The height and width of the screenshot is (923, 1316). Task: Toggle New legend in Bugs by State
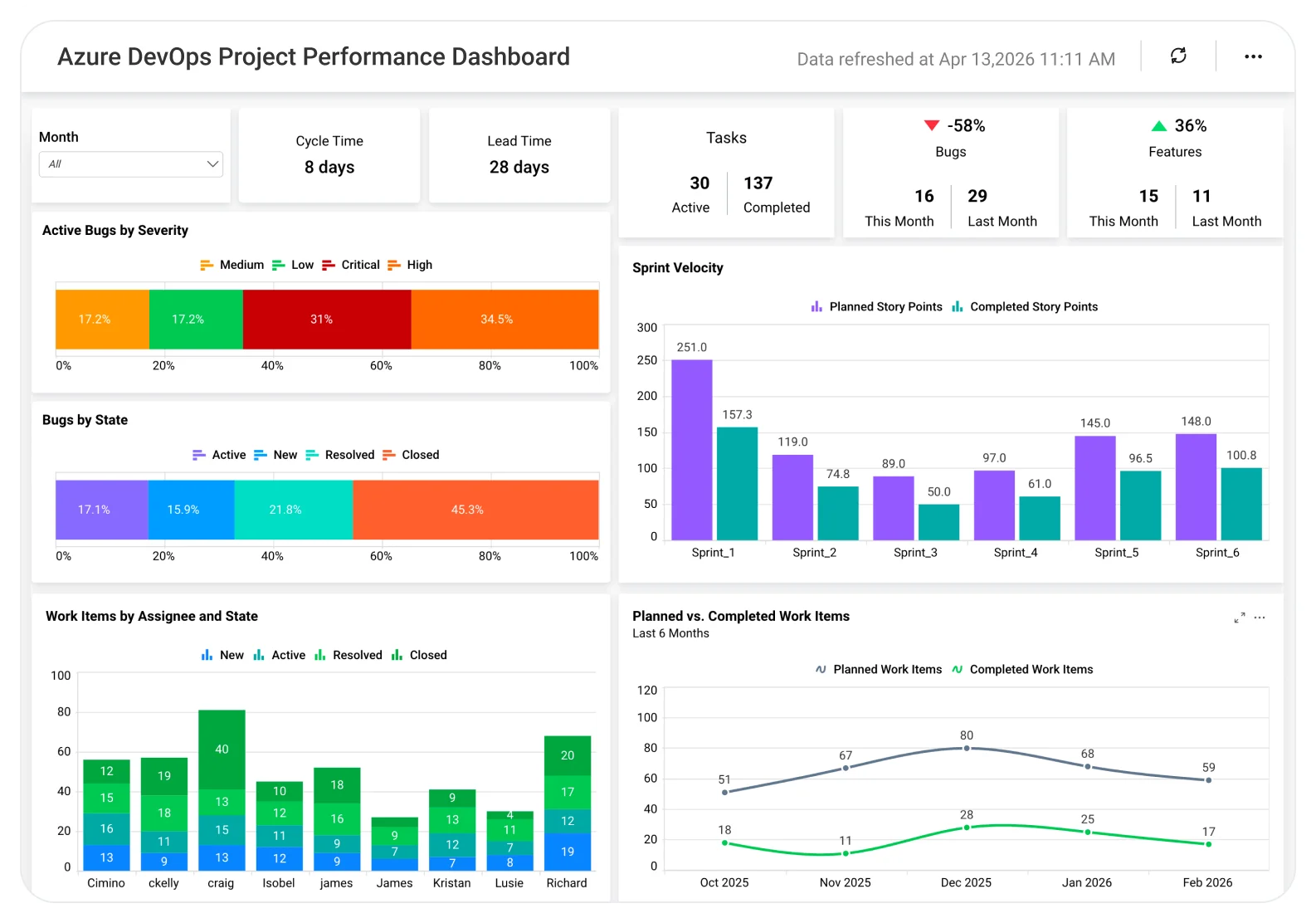[275, 455]
